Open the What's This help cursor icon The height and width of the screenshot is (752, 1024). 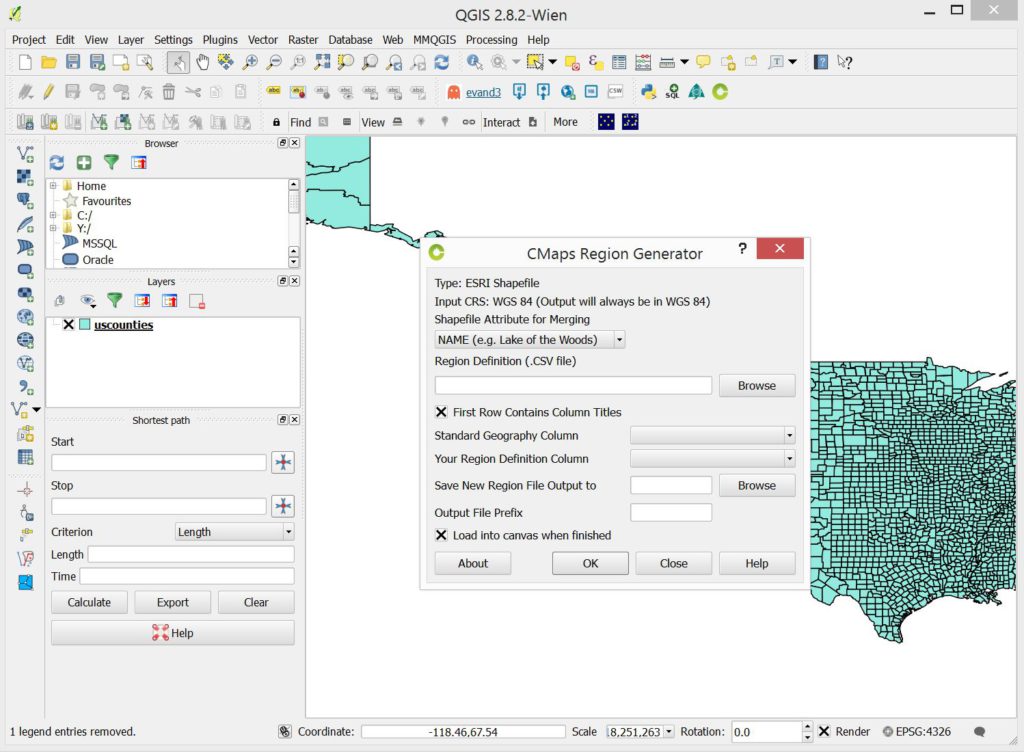point(844,62)
